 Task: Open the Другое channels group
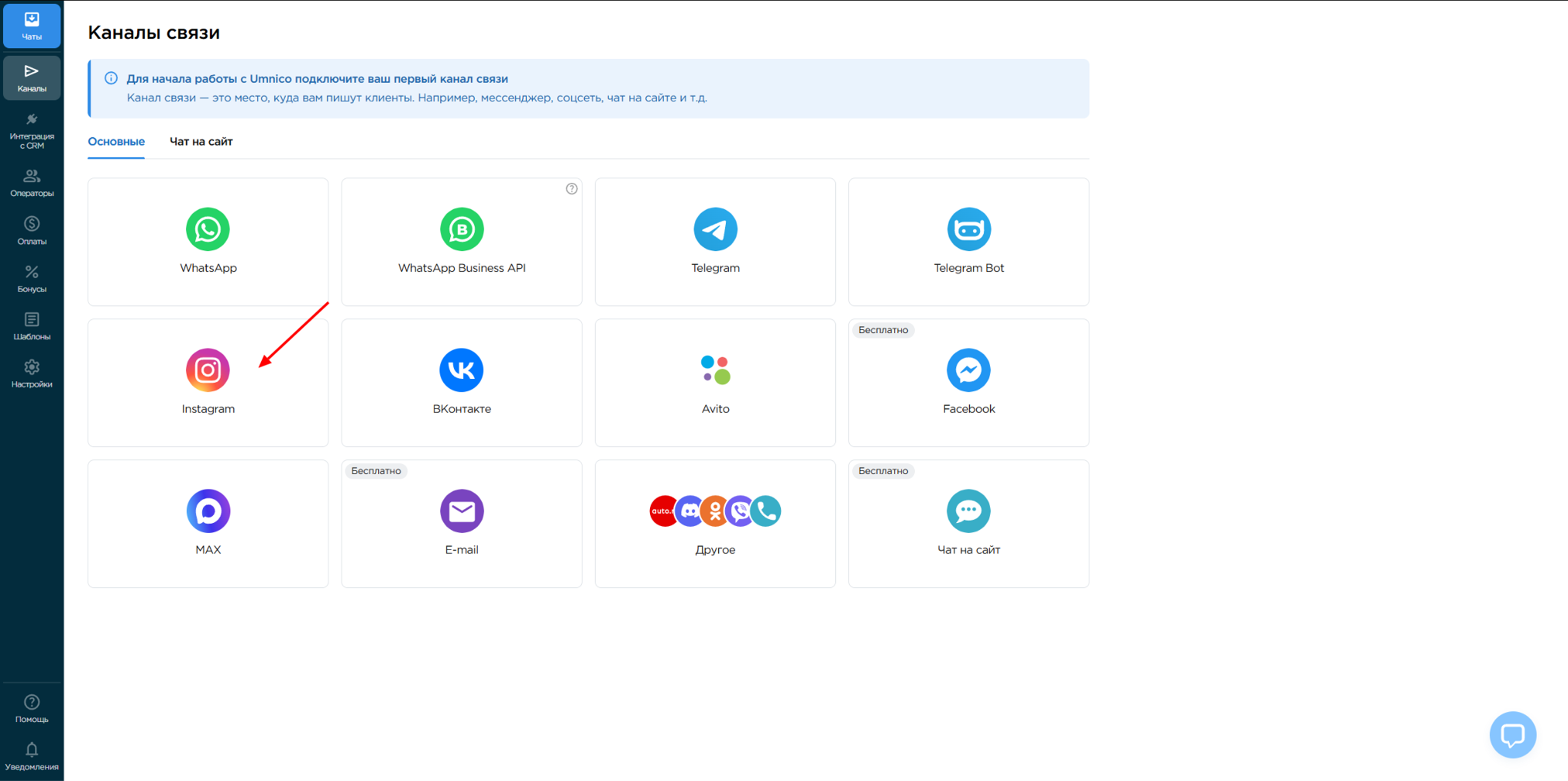[x=714, y=523]
